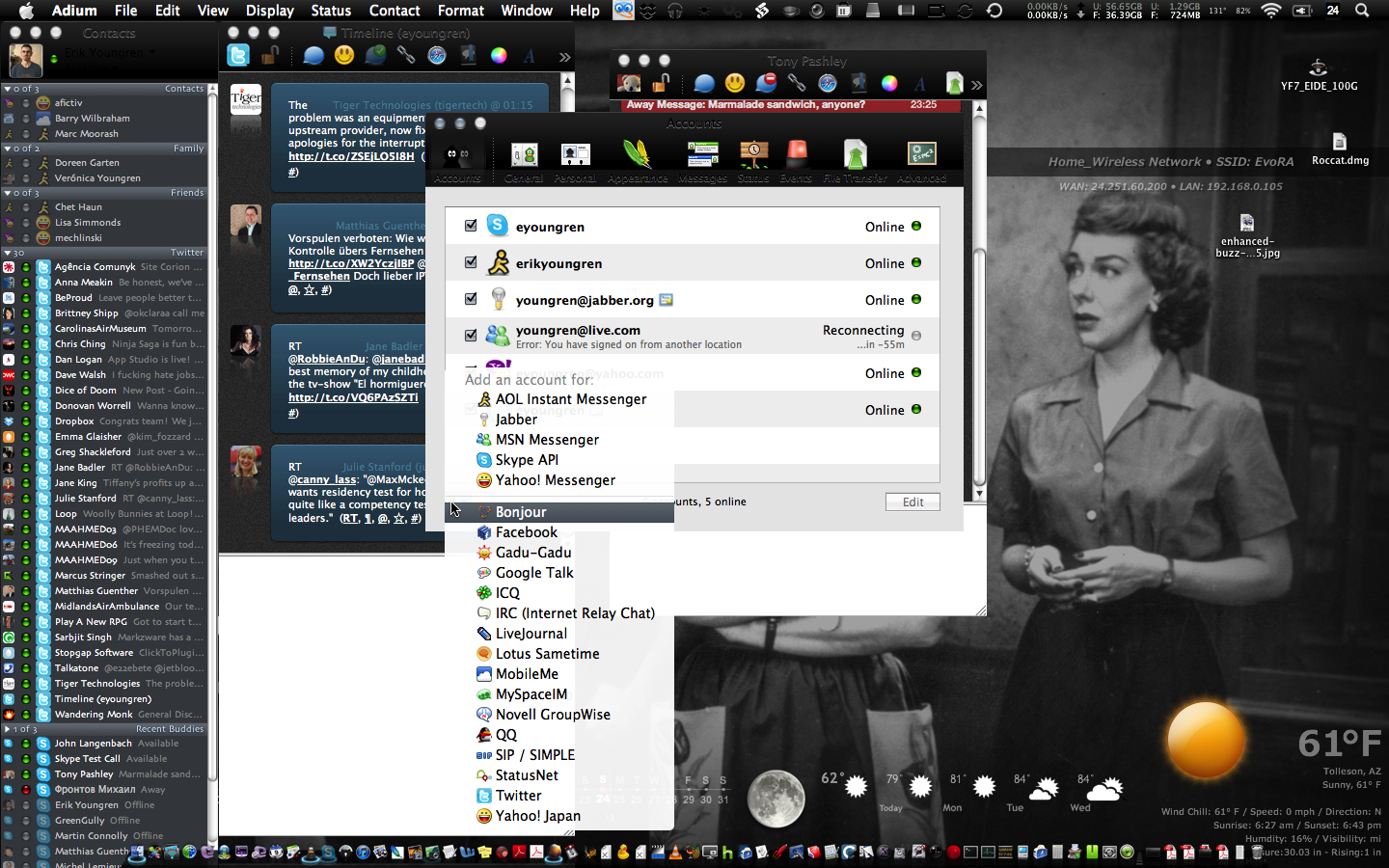
Task: Open the http://t.co/XW2YczjIBP link
Action: click(351, 263)
